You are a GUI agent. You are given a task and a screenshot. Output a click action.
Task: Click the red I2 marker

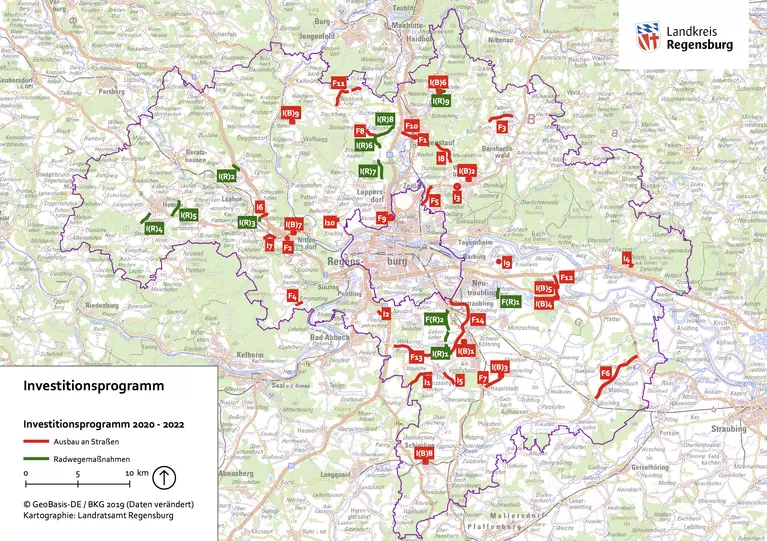[386, 314]
